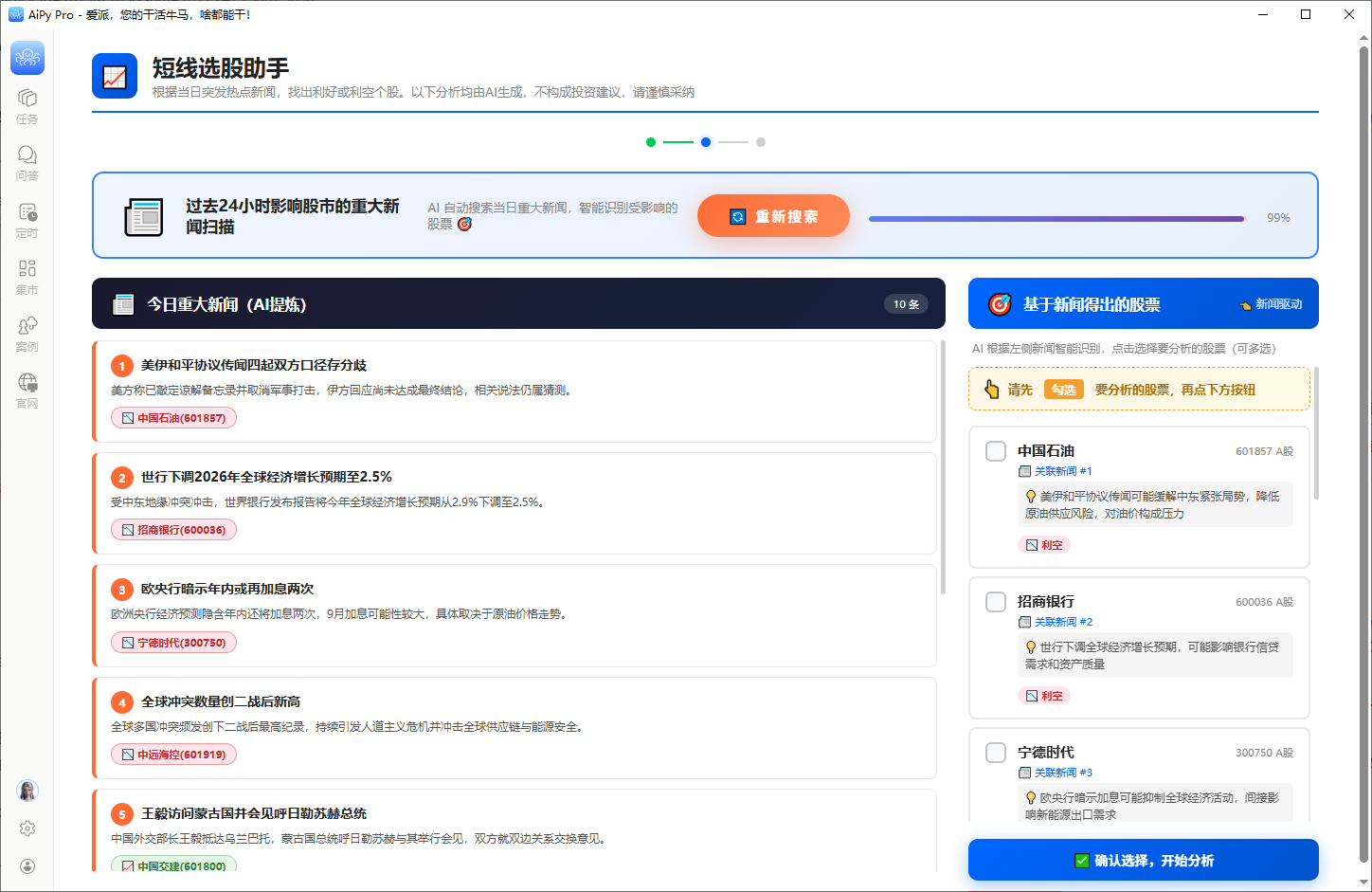Open the 案例 examples sidebar item
The height and width of the screenshot is (892, 1372).
coord(27,334)
